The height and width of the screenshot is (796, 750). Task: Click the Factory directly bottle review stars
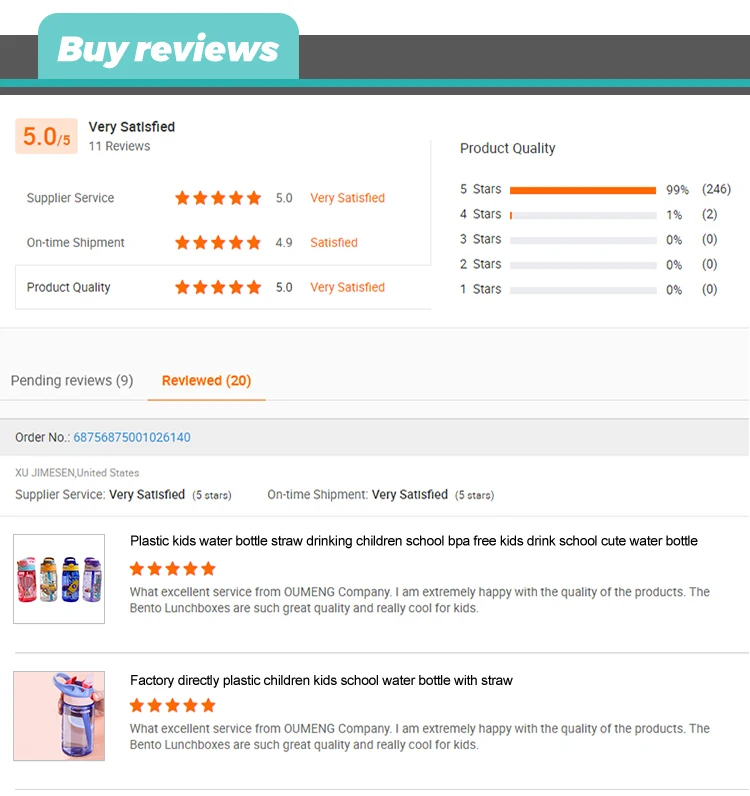click(173, 705)
